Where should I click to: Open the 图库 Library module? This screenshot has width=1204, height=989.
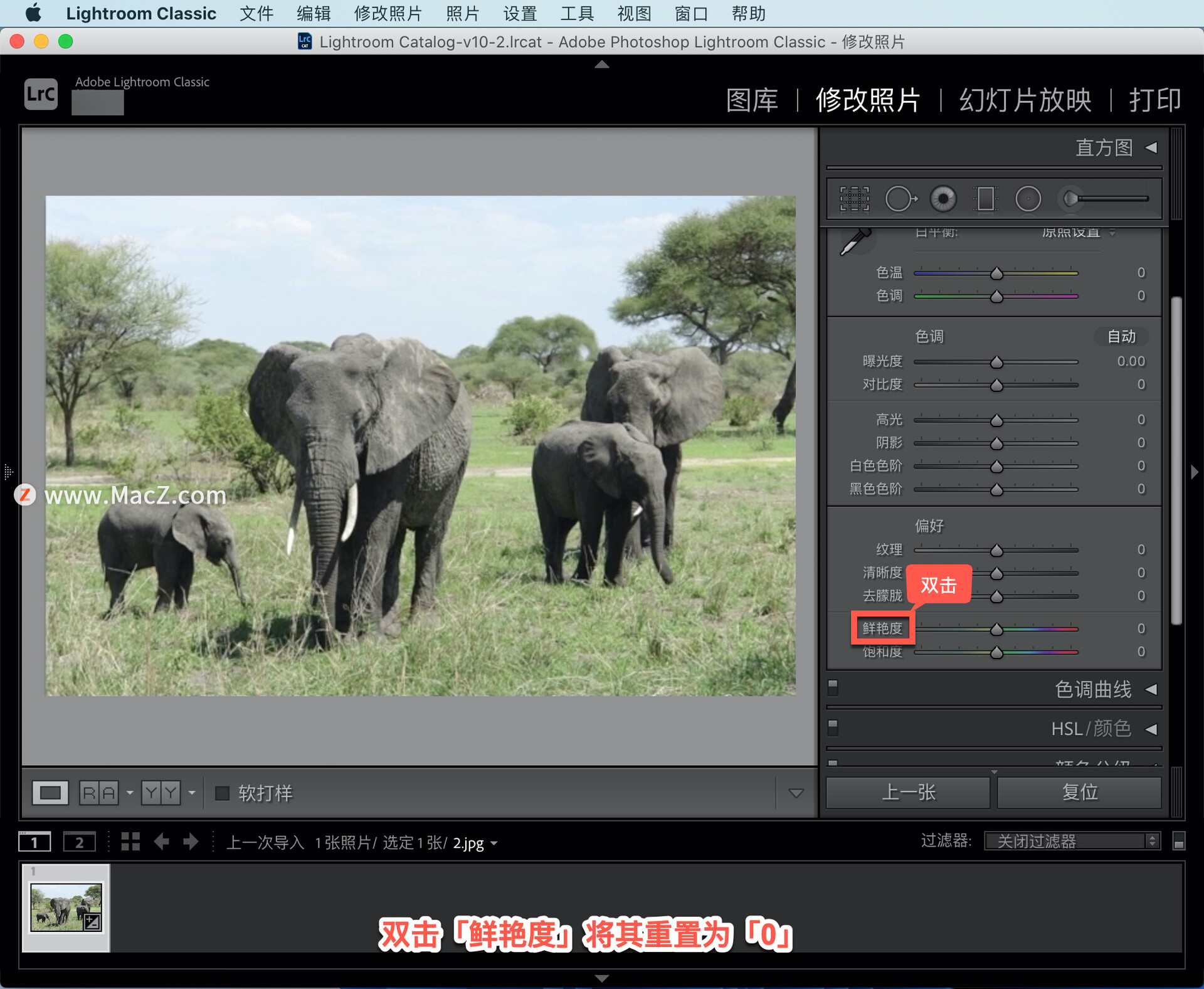click(x=752, y=100)
